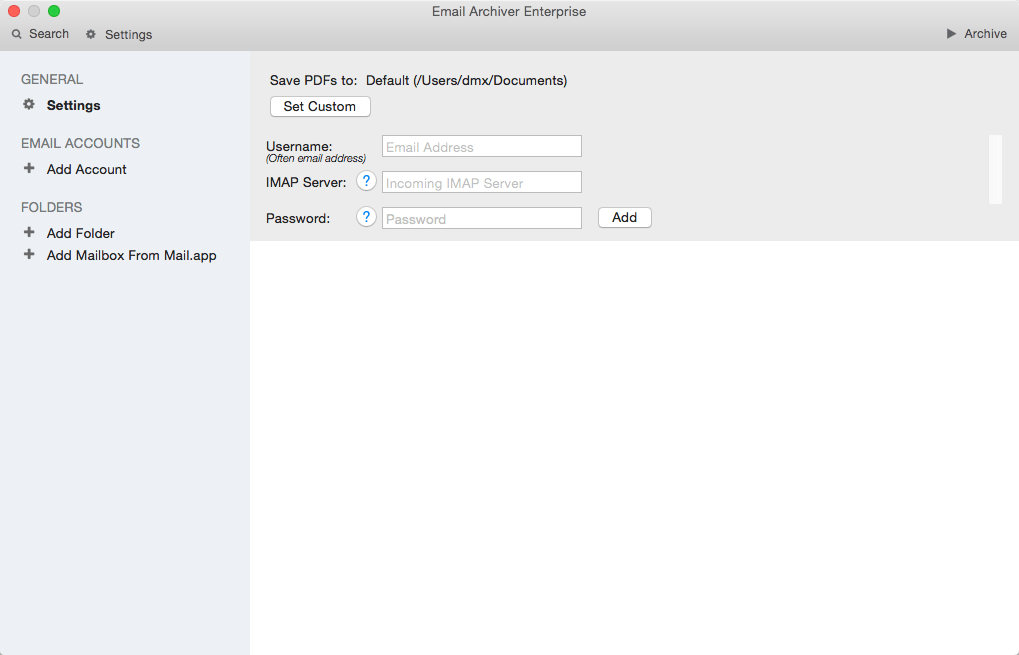Viewport: 1019px width, 655px height.
Task: Focus the Password input field
Action: [x=482, y=218]
